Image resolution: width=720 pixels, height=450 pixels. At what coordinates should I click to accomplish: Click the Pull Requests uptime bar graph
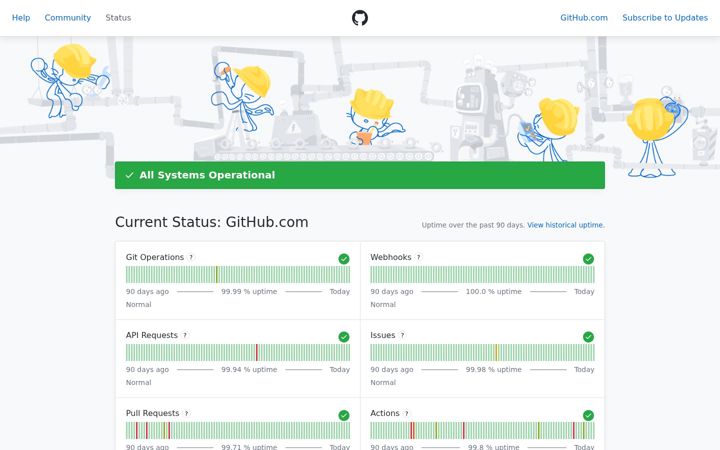tap(238, 431)
